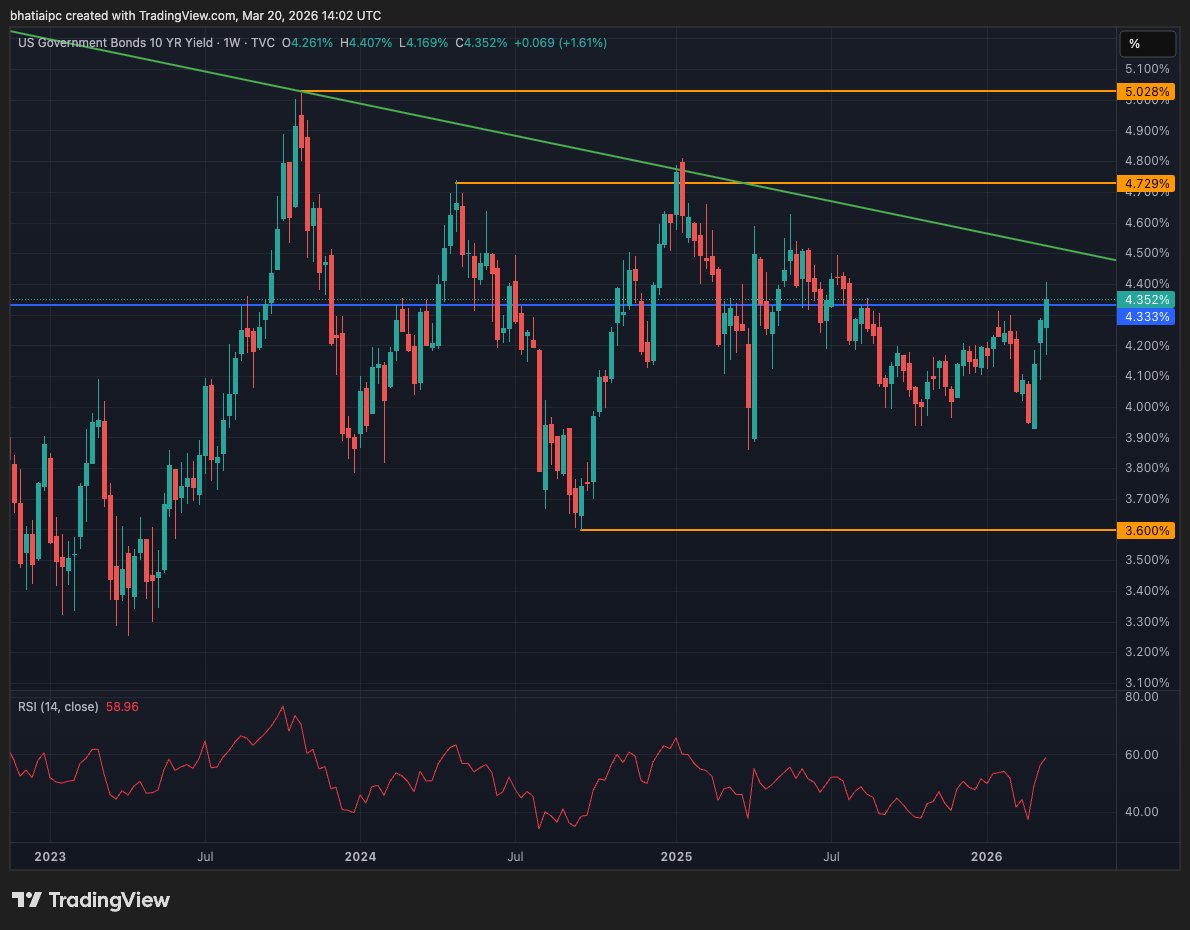This screenshot has height=930, width=1190.
Task: Click the 3.800% price axis label
Action: [1147, 468]
